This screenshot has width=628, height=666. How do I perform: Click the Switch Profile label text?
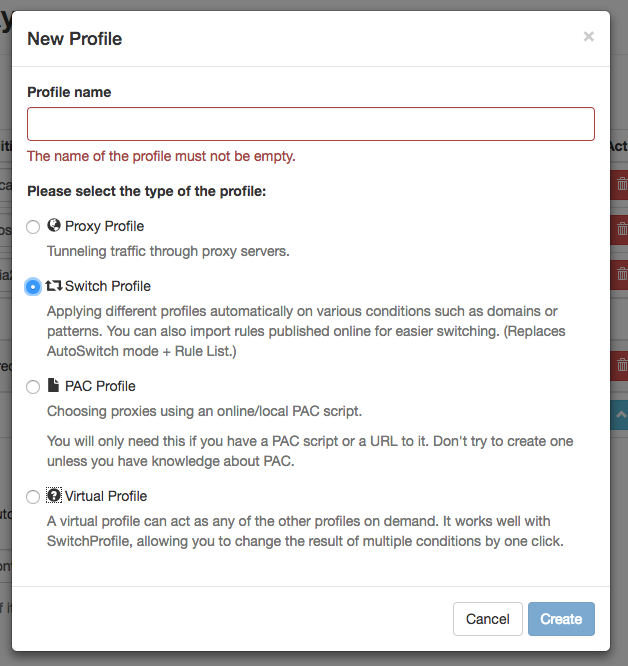pos(107,286)
